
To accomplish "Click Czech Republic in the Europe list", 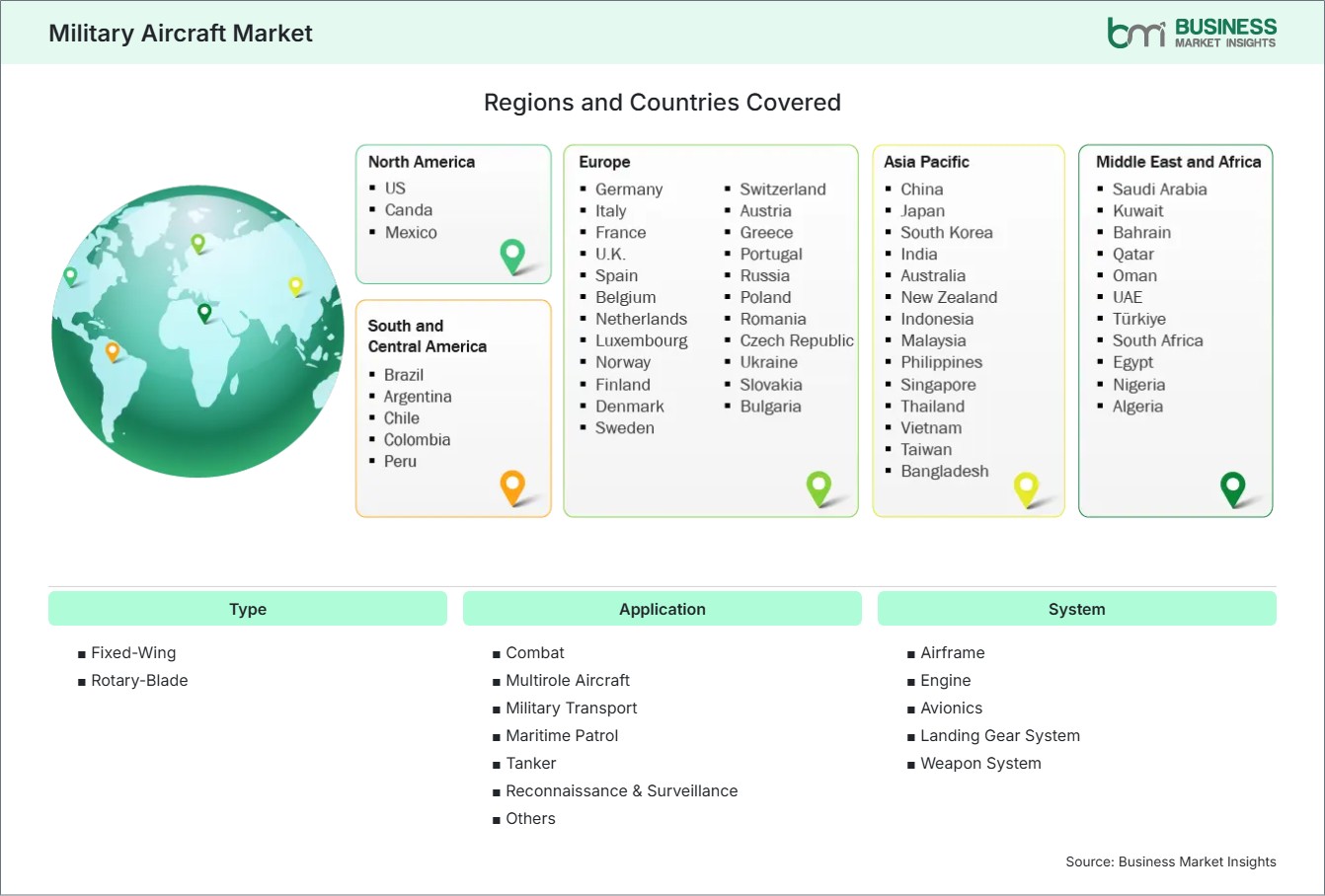I will tap(797, 341).
